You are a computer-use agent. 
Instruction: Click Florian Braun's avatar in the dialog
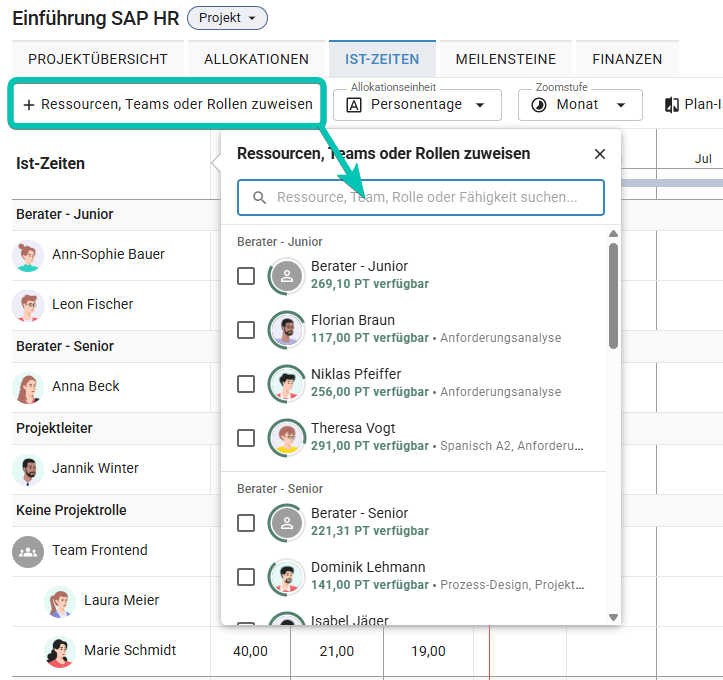click(x=286, y=330)
